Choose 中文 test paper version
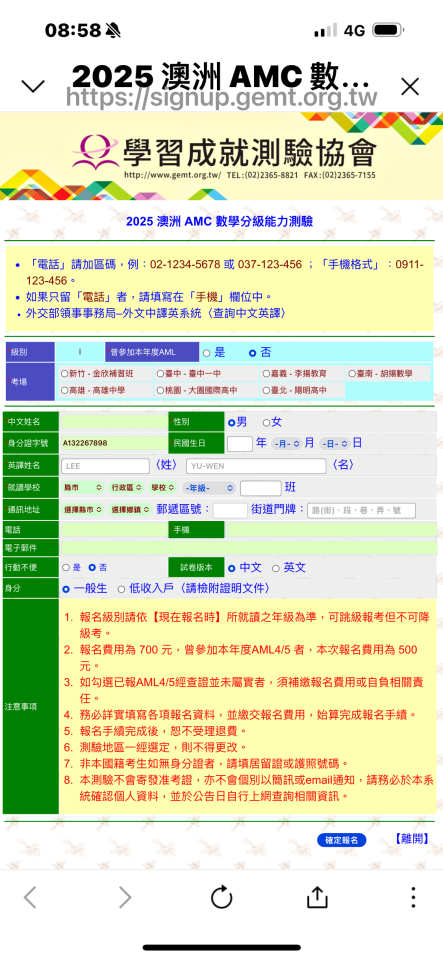Viewport: 443px width, 960px height. (x=231, y=568)
